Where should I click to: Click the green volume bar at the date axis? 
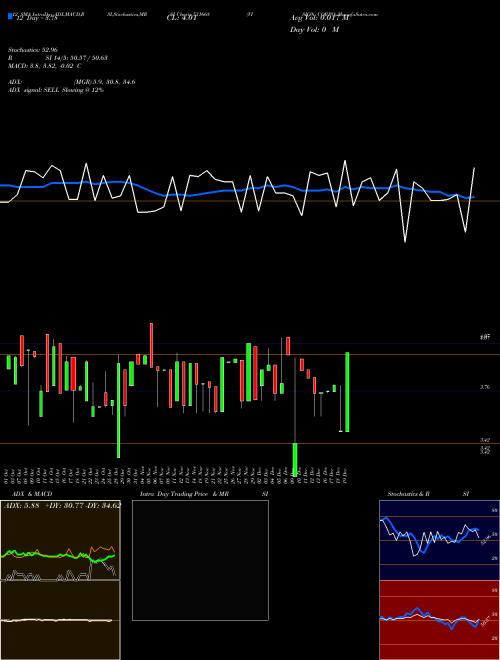click(x=295, y=459)
